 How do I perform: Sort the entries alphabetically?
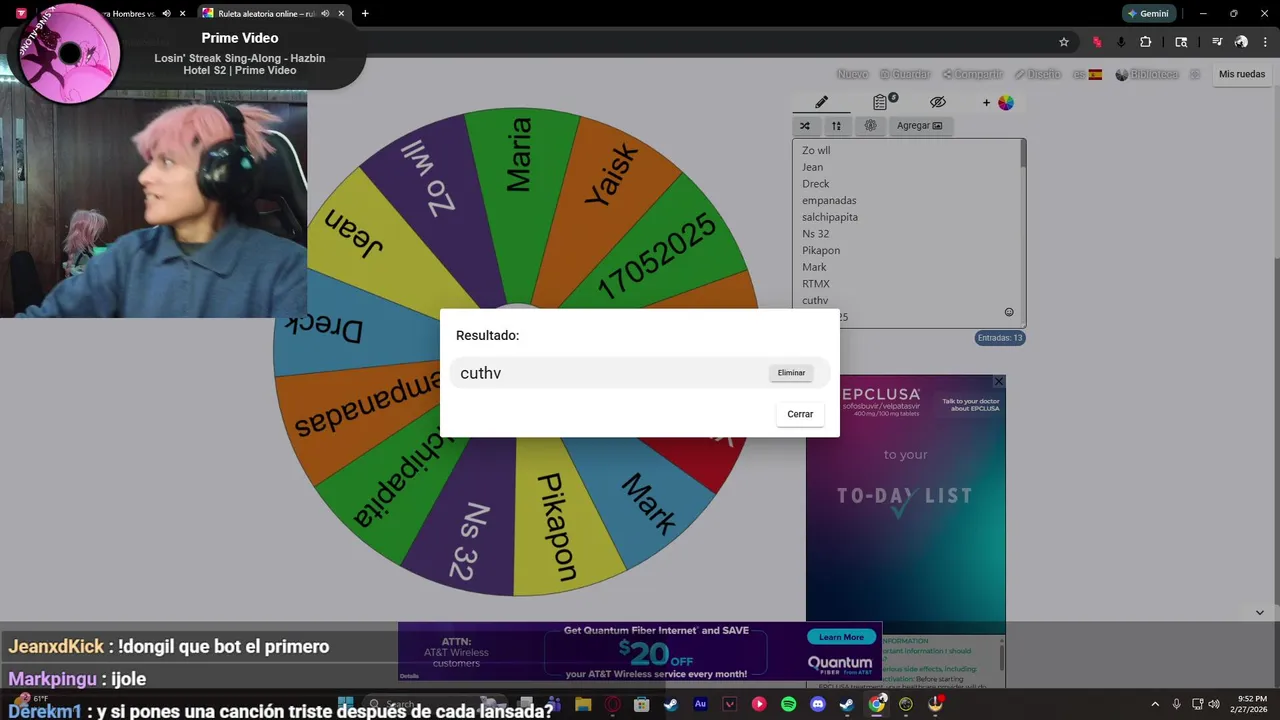click(836, 126)
